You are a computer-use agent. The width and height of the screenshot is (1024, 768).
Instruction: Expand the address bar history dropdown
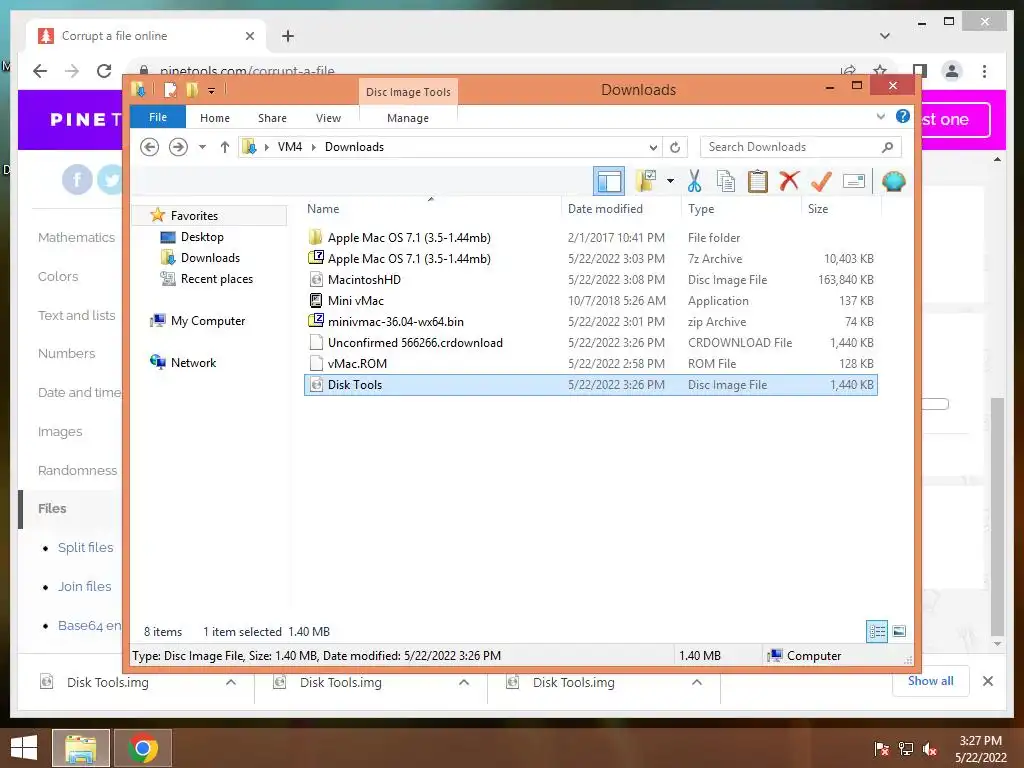coord(652,147)
